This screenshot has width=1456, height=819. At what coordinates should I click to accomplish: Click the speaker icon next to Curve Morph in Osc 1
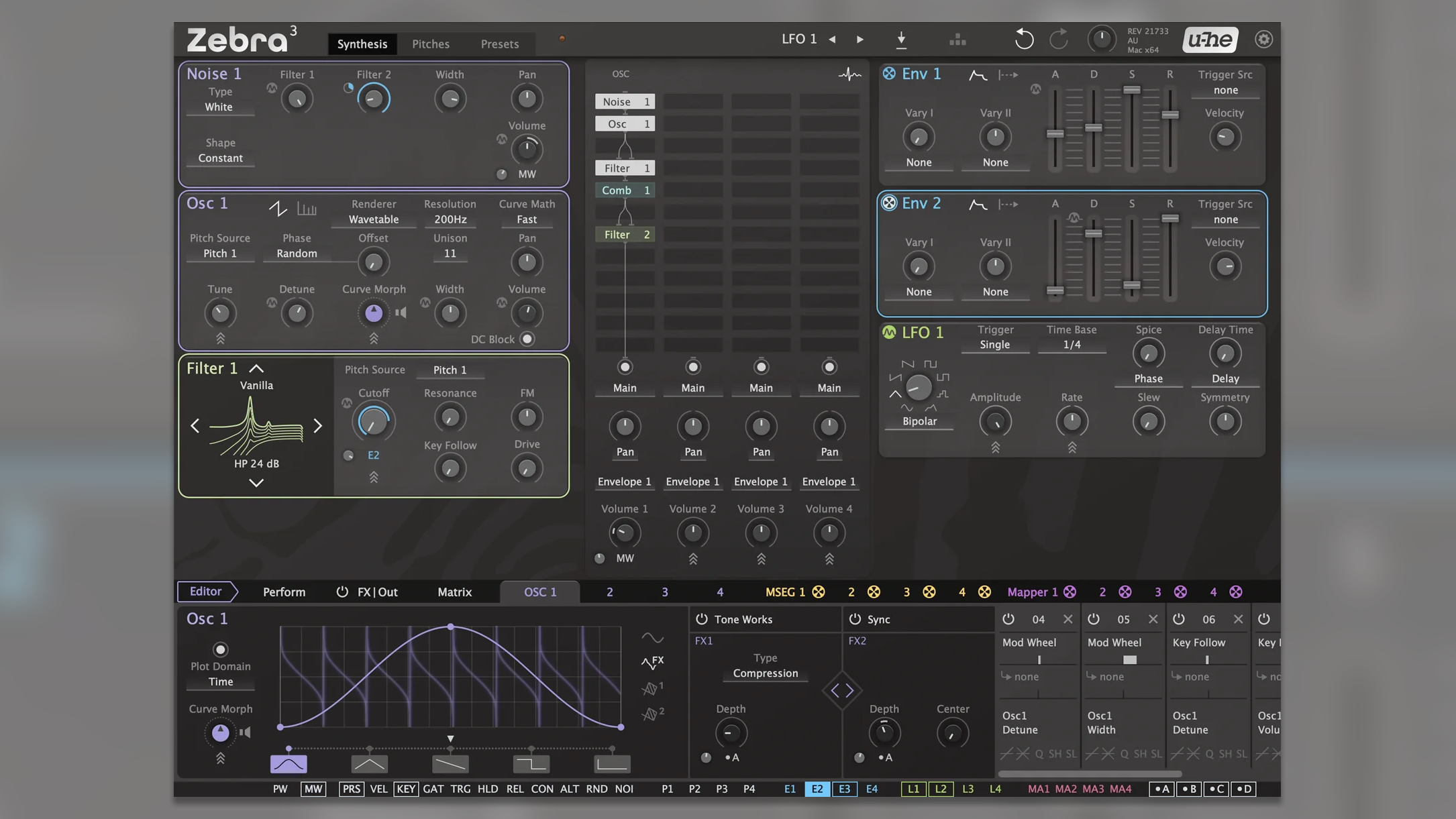401,313
